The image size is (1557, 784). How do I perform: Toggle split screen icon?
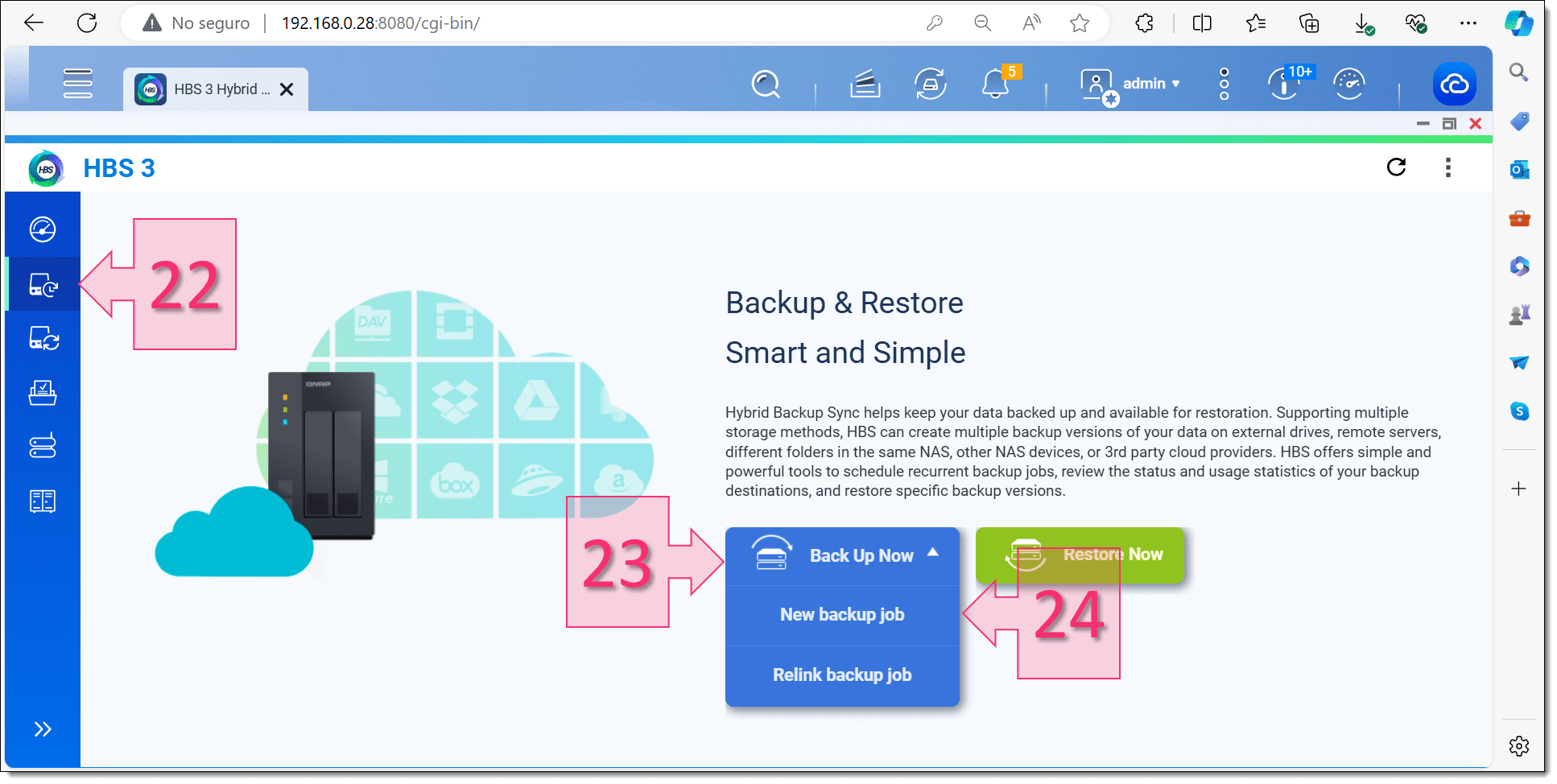1202,23
